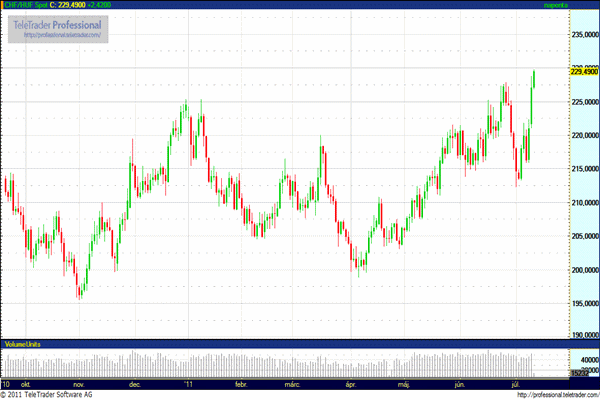Click the TeleTrader Professional logo watermark

(65, 23)
